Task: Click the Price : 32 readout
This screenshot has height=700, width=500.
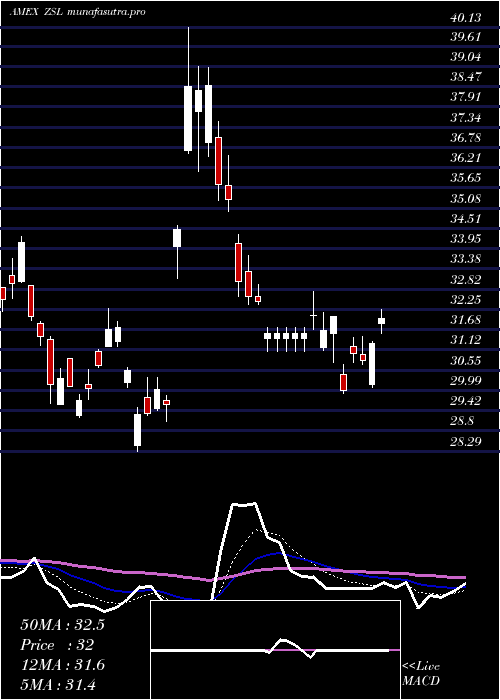Action: pos(57,645)
